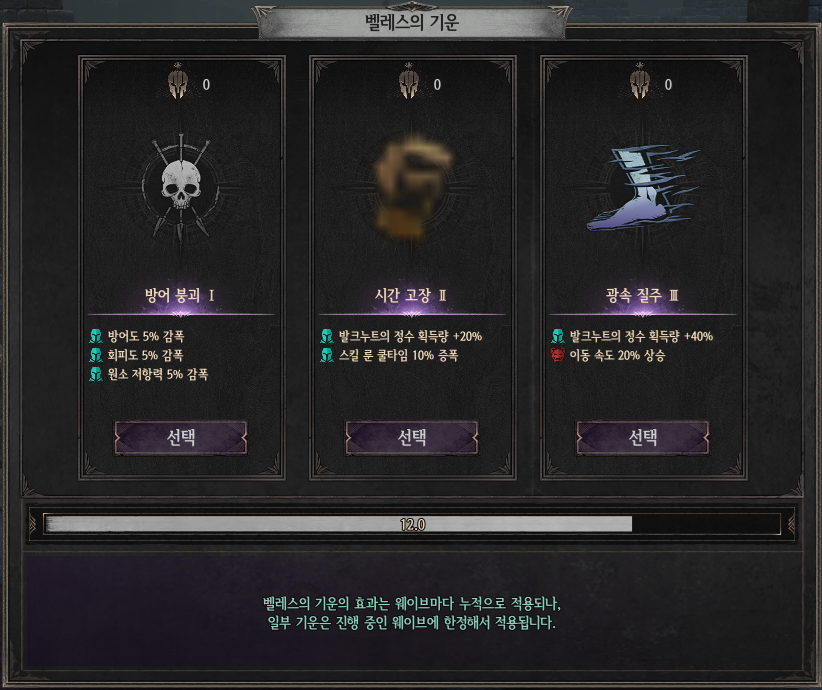Viewport: 822px width, 690px height.
Task: Click the 벨레스의 기운 title banner
Action: (x=412, y=23)
